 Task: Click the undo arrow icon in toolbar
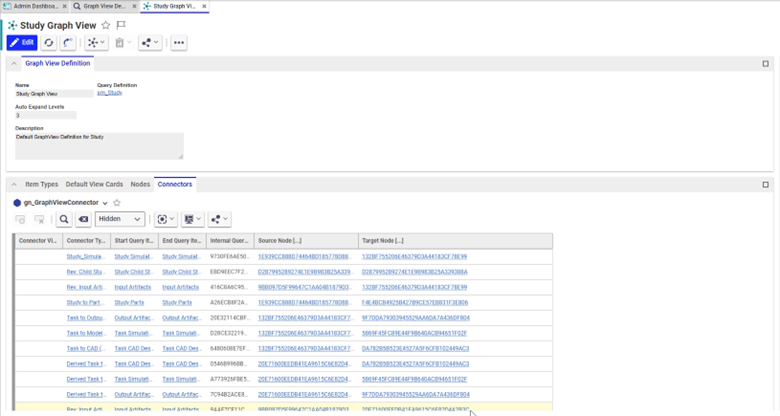[69, 43]
